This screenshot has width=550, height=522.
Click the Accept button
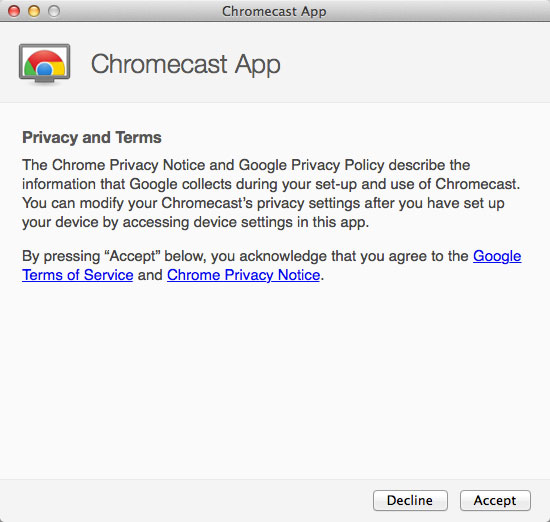click(x=495, y=500)
